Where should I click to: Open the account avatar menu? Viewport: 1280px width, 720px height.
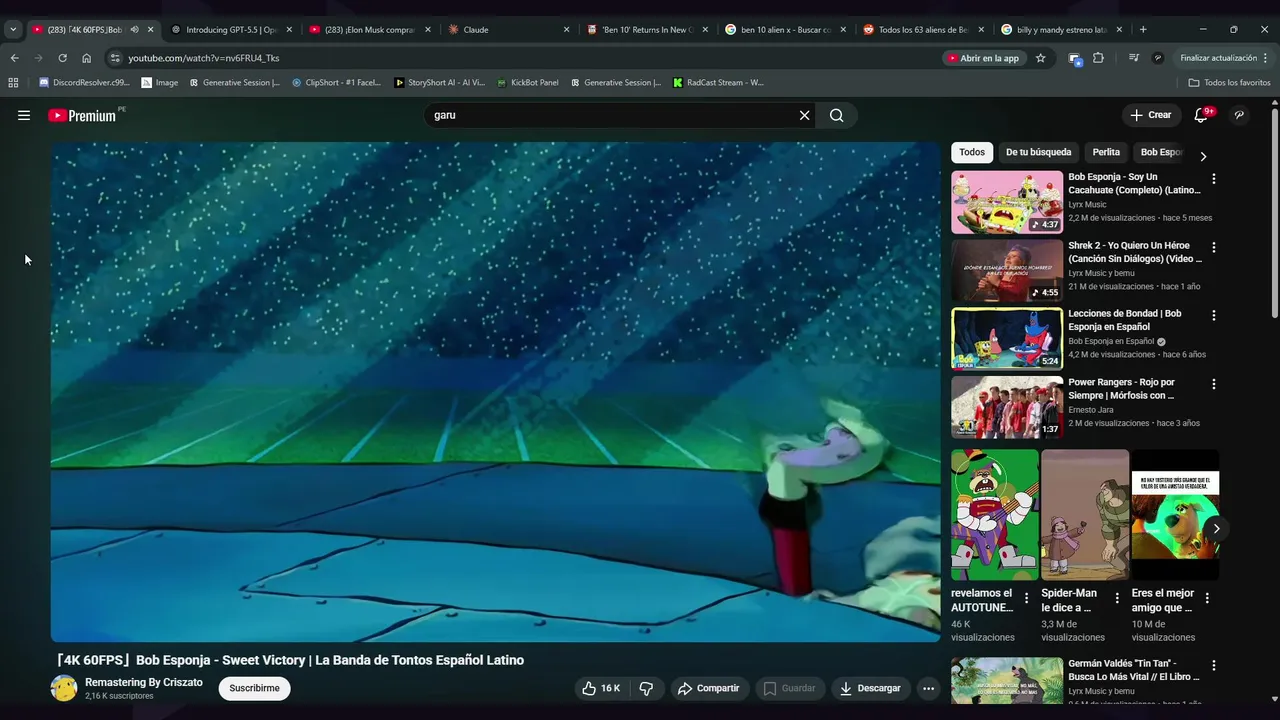(x=1239, y=115)
